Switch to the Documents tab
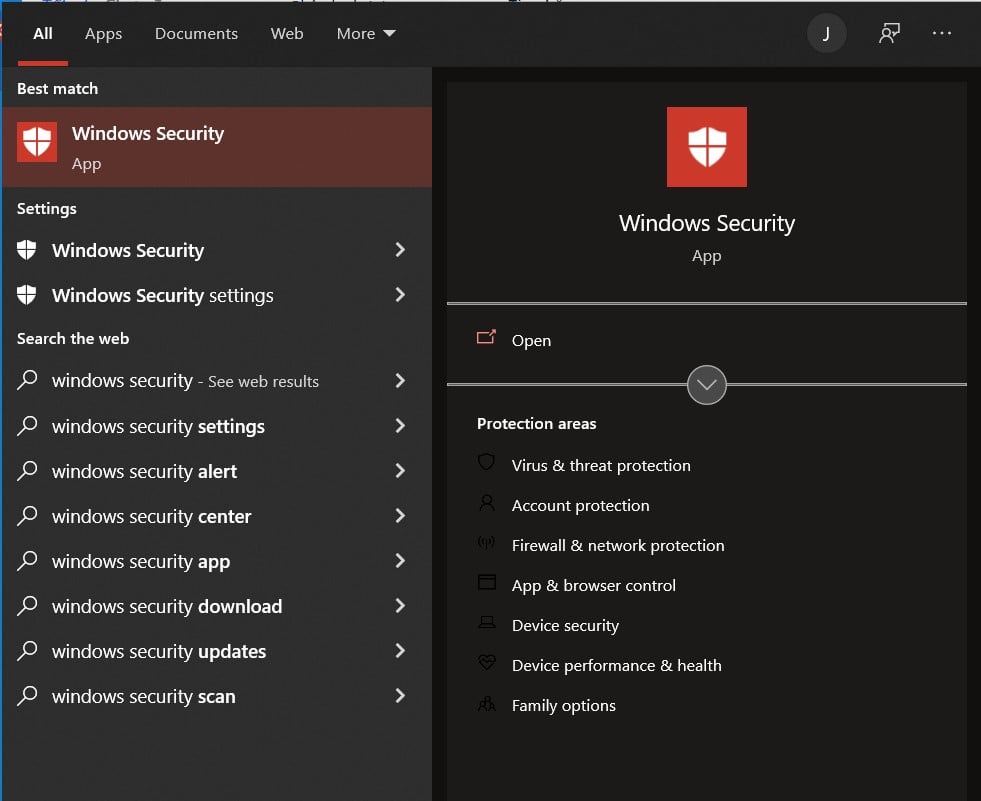981x801 pixels. click(196, 33)
